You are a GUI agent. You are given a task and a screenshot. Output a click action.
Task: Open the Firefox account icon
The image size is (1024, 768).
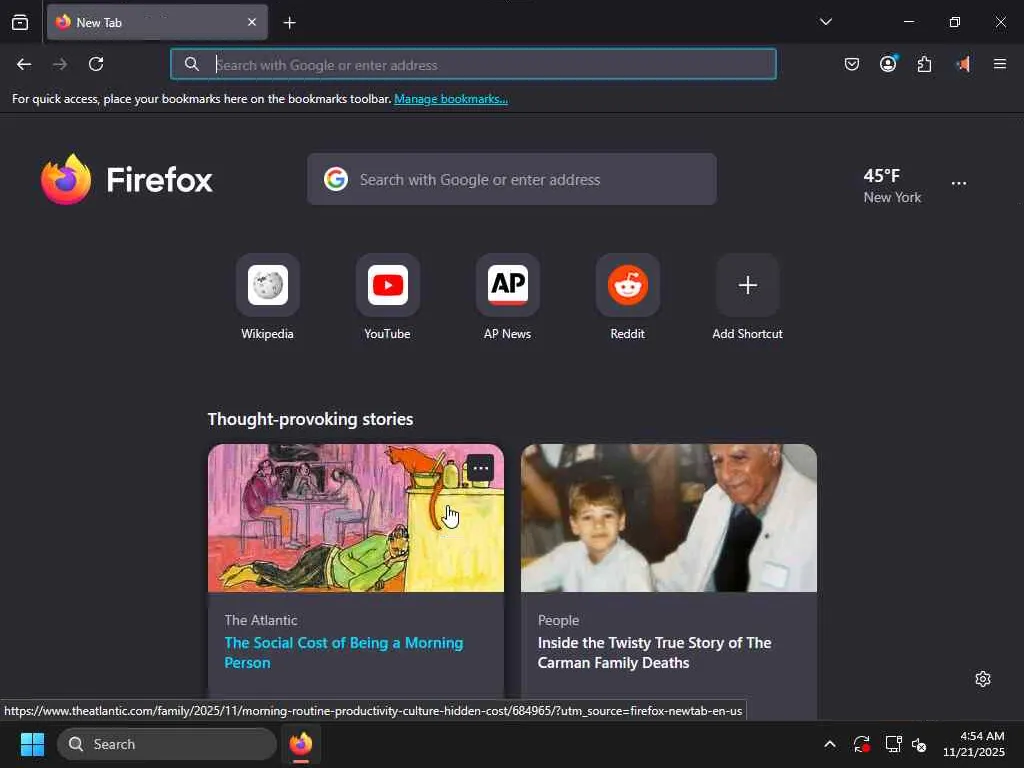coord(888,64)
